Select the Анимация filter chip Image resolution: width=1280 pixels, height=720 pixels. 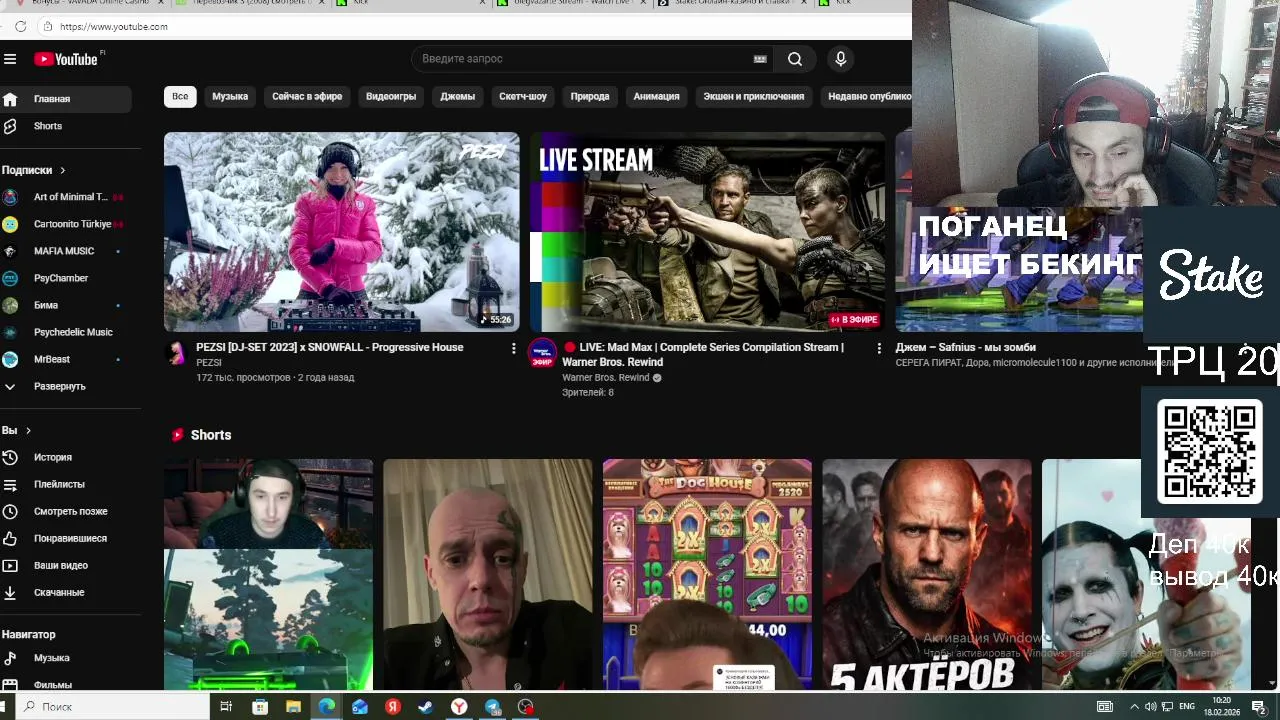(x=656, y=96)
